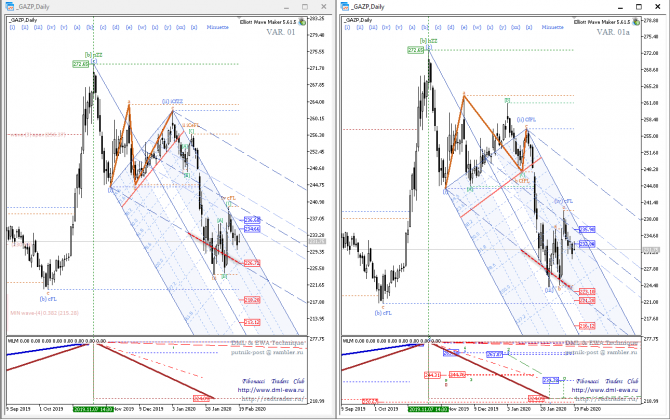Close the VAR. 01a _GAZP,Daily window

658,7
